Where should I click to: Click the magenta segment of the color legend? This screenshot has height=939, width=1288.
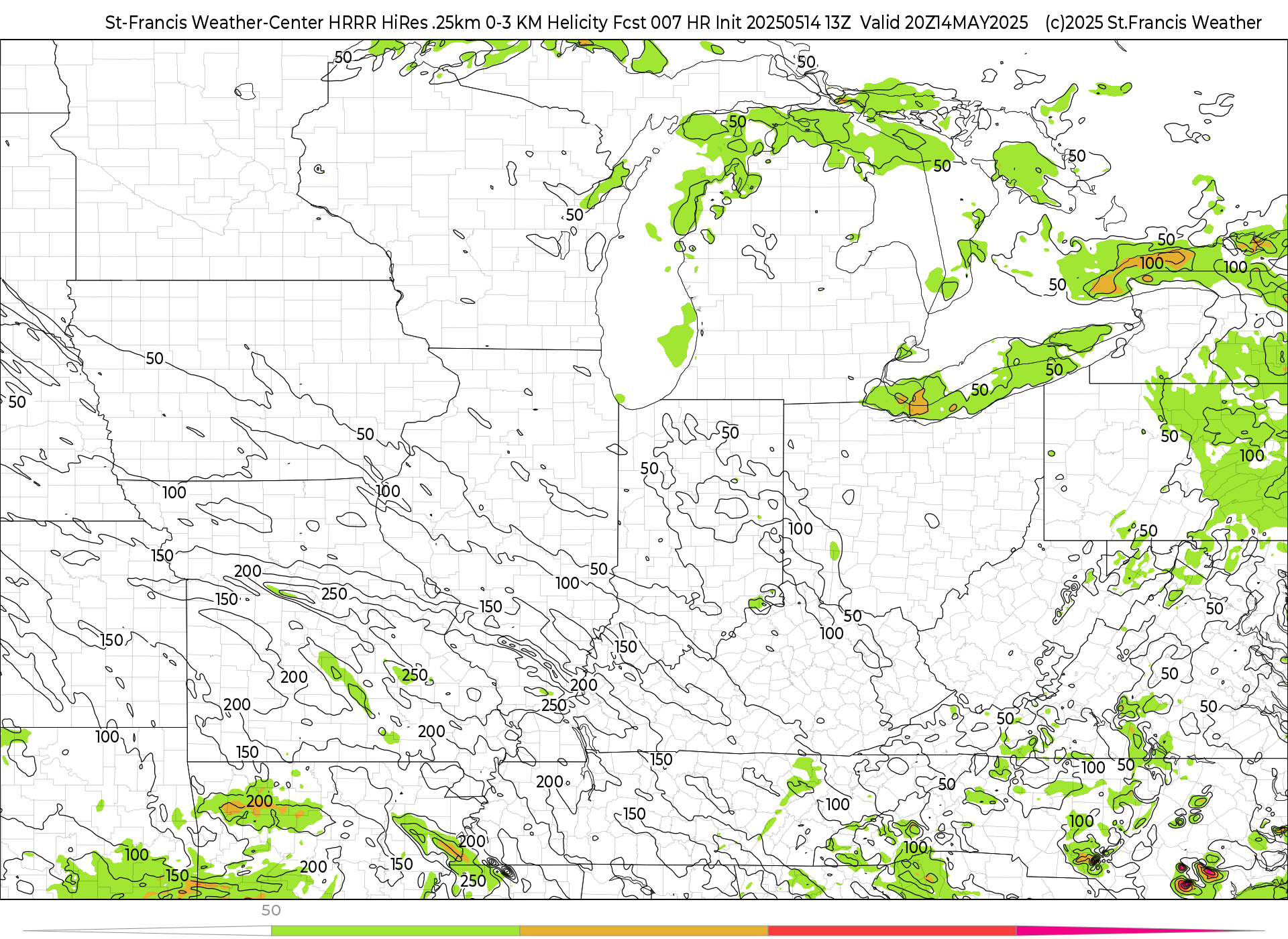pyautogui.click(x=1140, y=930)
